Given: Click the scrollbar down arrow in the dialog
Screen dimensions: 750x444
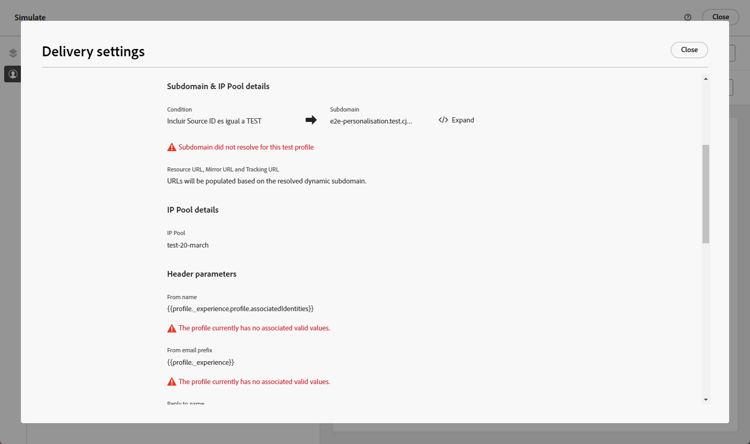Looking at the screenshot, I should 706,400.
